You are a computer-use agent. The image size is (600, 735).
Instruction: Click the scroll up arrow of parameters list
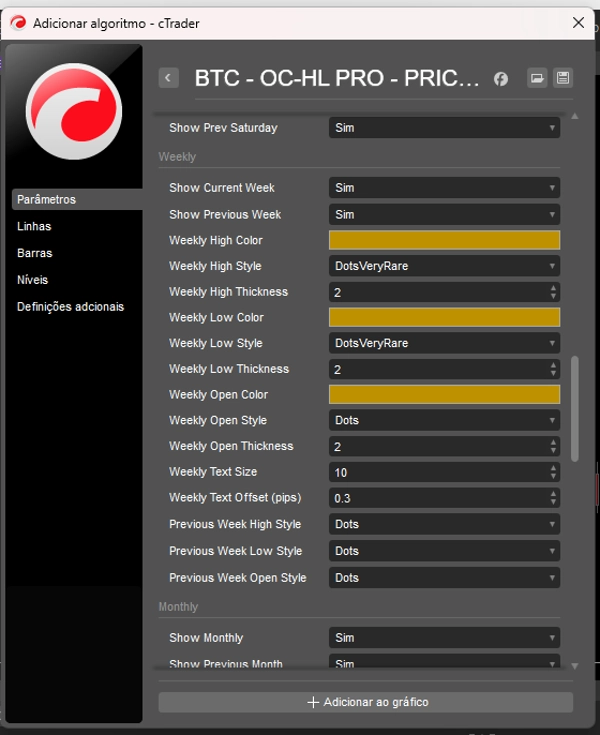pos(575,116)
